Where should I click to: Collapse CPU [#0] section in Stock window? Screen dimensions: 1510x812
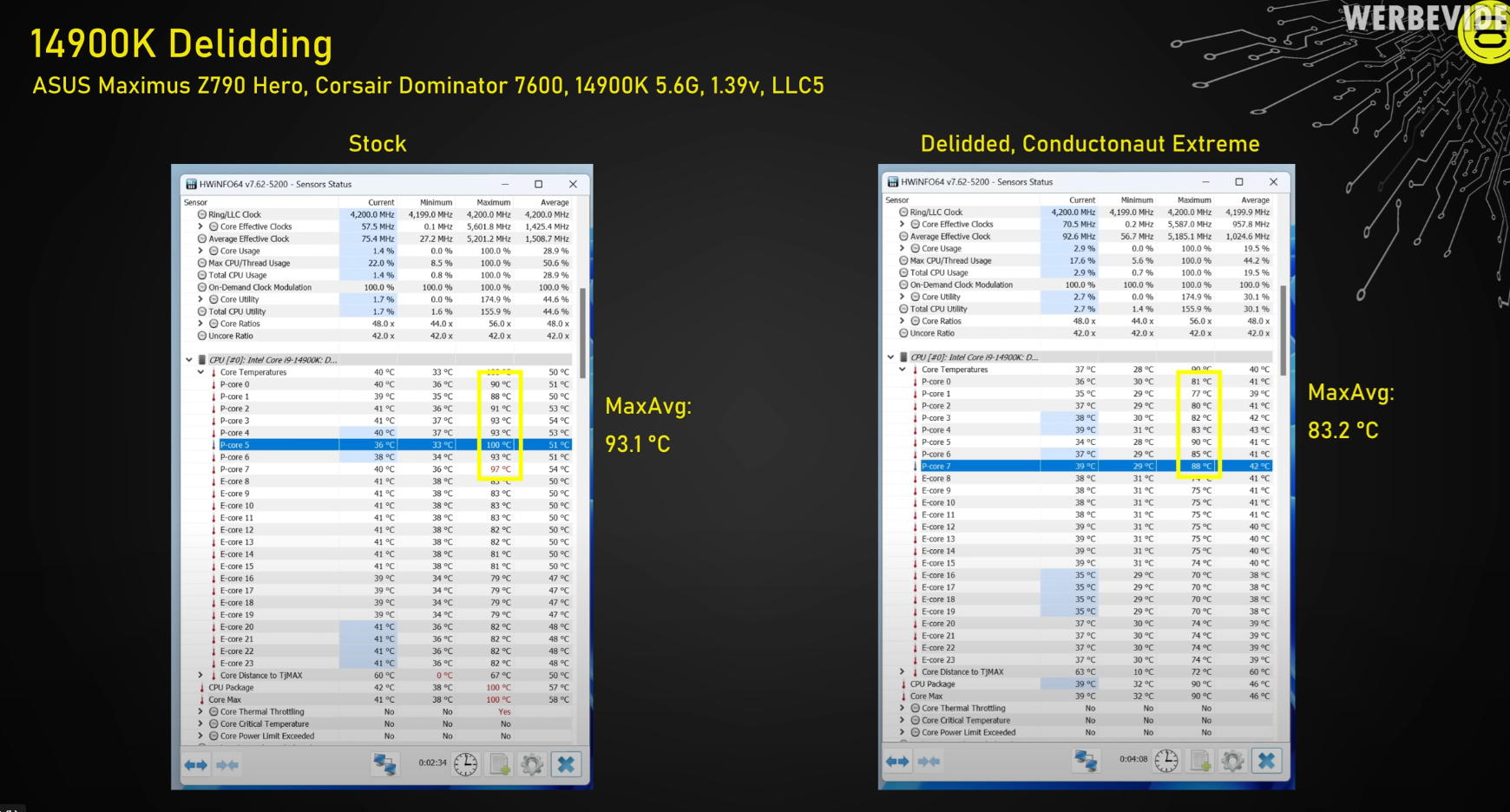[x=189, y=360]
